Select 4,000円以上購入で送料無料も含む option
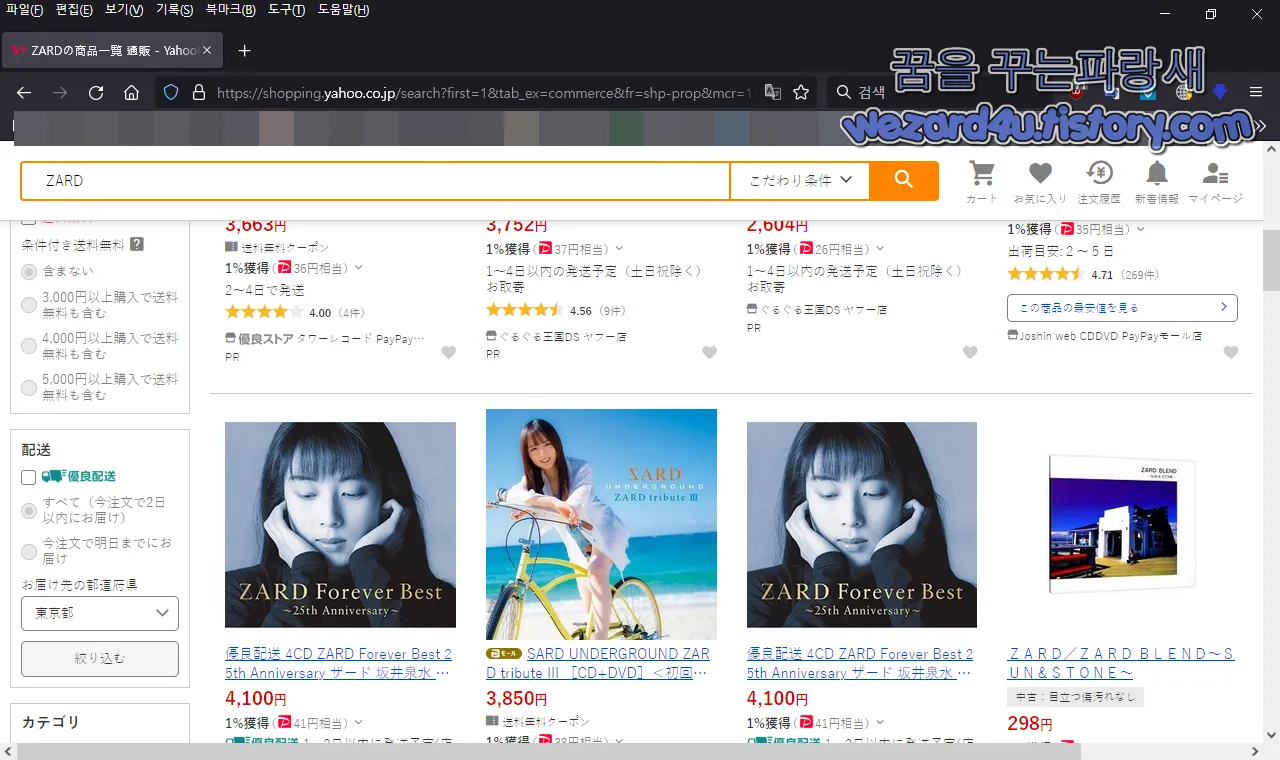 coord(29,346)
